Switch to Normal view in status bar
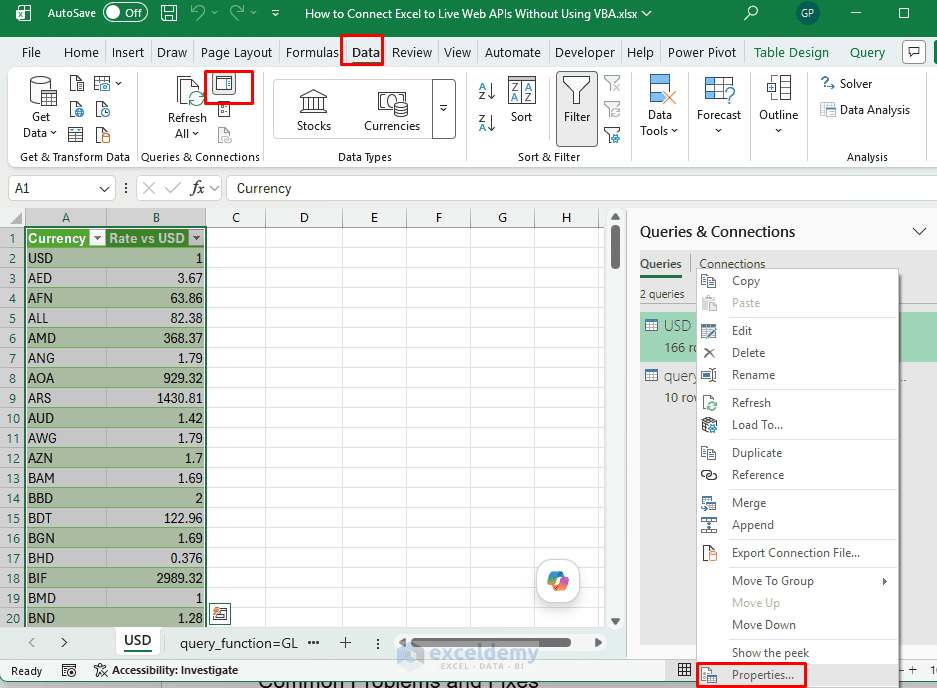The width and height of the screenshot is (937, 688). pyautogui.click(x=684, y=670)
